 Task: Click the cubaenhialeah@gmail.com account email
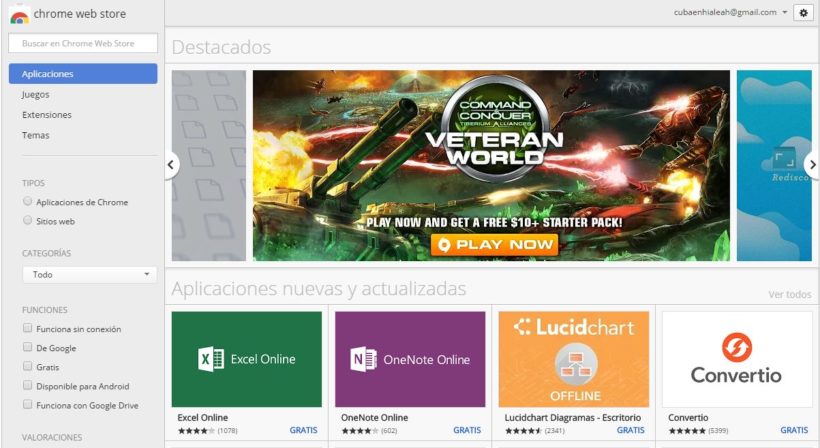click(x=725, y=13)
